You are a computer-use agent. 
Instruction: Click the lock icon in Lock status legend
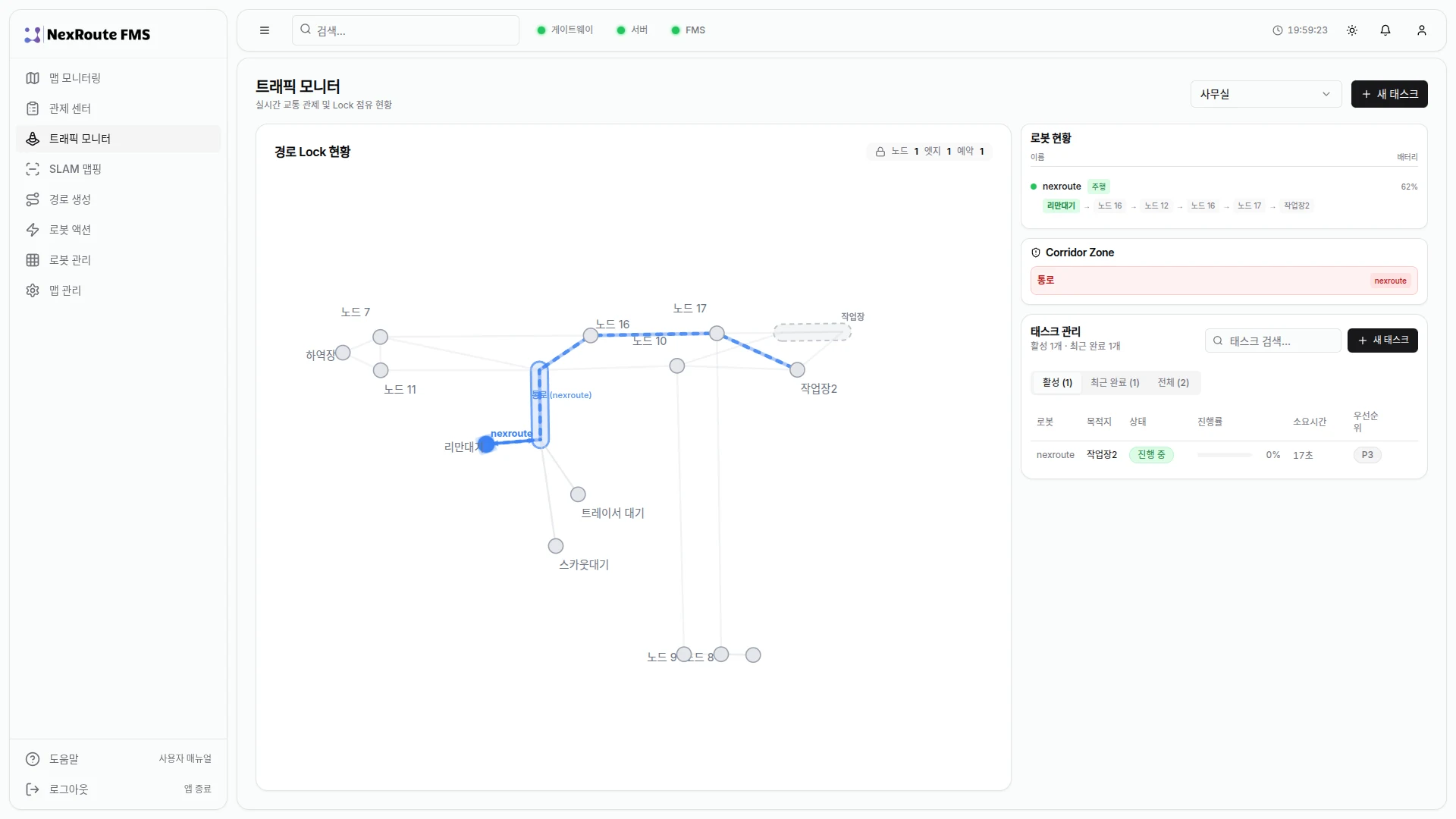[x=880, y=152]
